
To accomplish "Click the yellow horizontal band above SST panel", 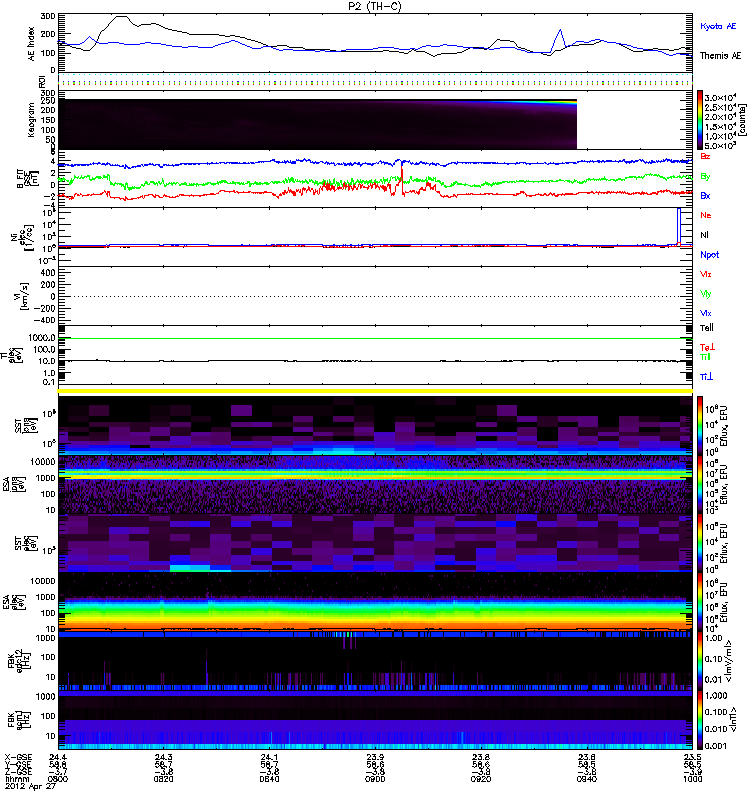I will (x=376, y=390).
